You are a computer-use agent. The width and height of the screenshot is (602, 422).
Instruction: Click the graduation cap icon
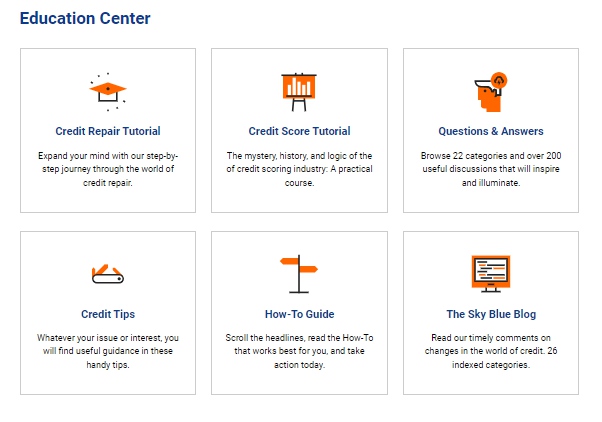(x=108, y=92)
